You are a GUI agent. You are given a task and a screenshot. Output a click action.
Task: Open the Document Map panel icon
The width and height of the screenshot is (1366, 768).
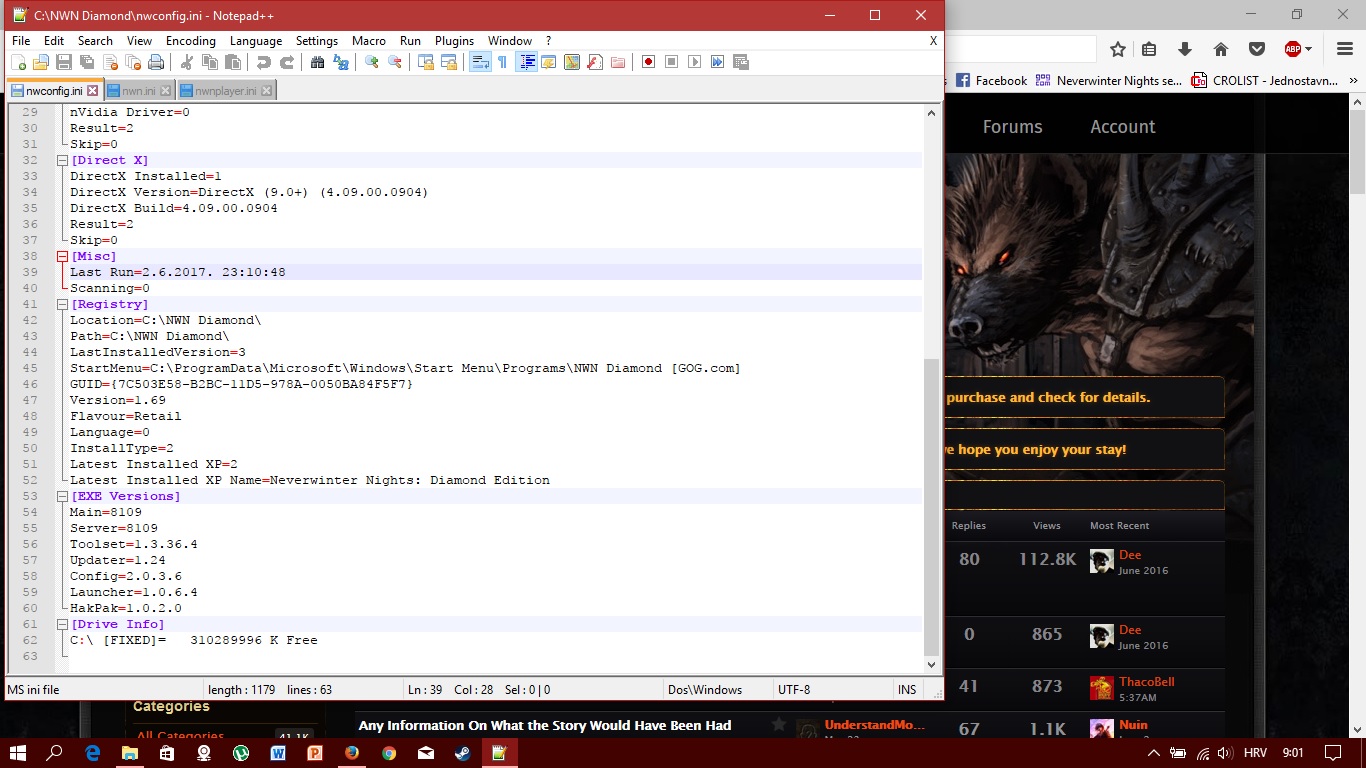coord(572,62)
